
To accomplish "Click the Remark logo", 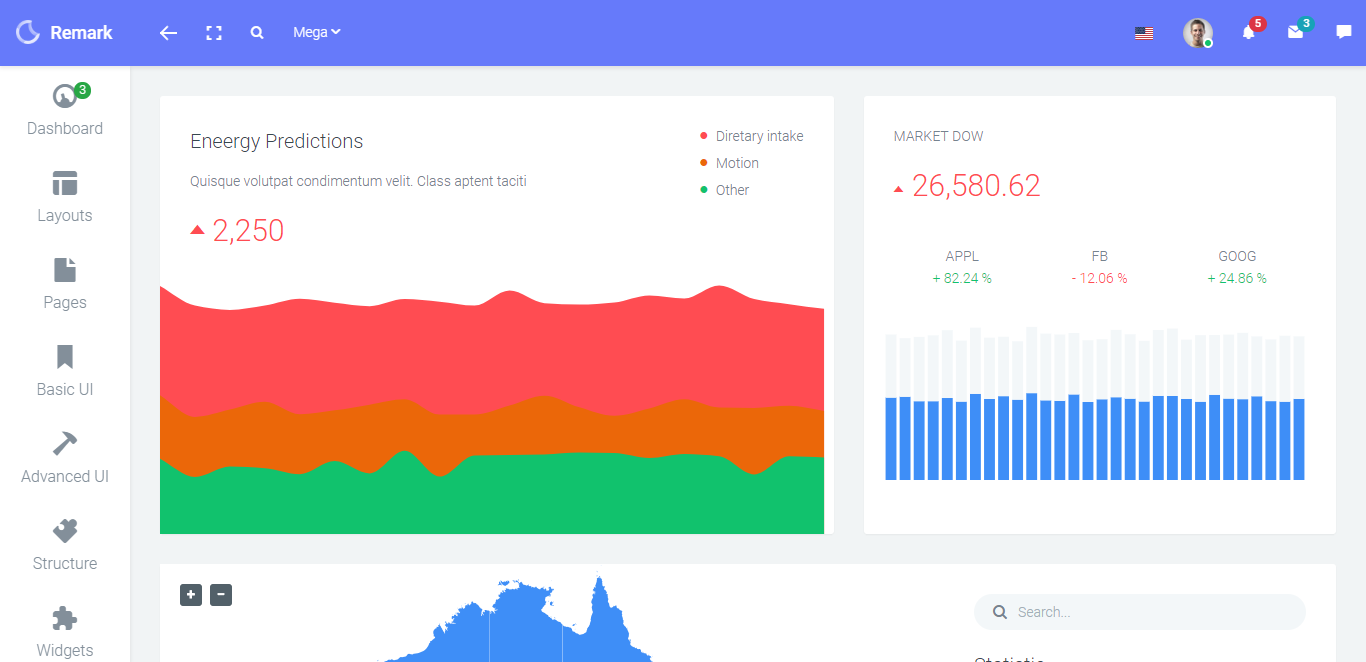I will pyautogui.click(x=65, y=32).
